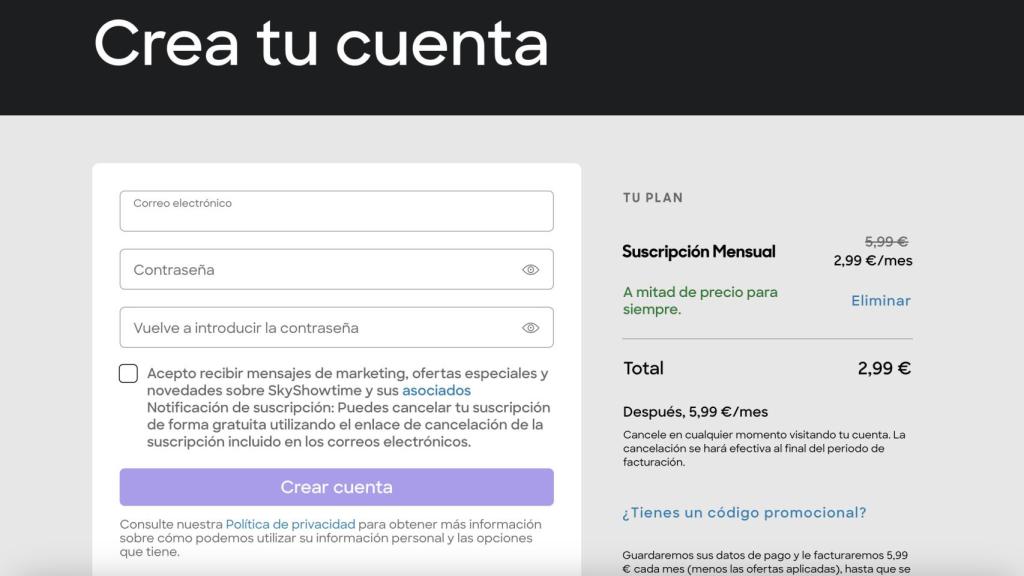Viewport: 1024px width, 576px height.
Task: Click the Total amount row
Action: tap(766, 368)
